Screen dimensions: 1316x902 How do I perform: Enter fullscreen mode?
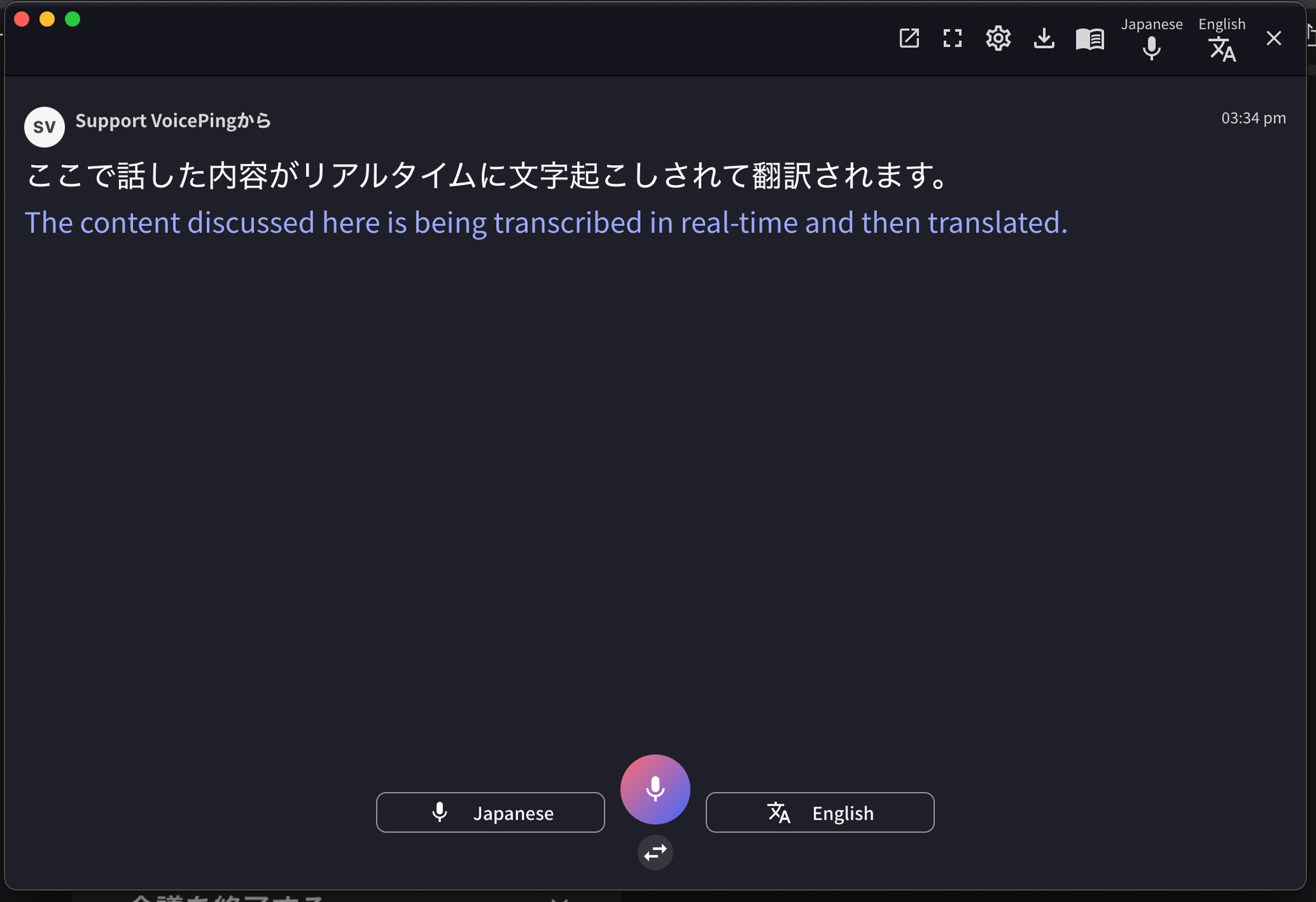tap(952, 39)
